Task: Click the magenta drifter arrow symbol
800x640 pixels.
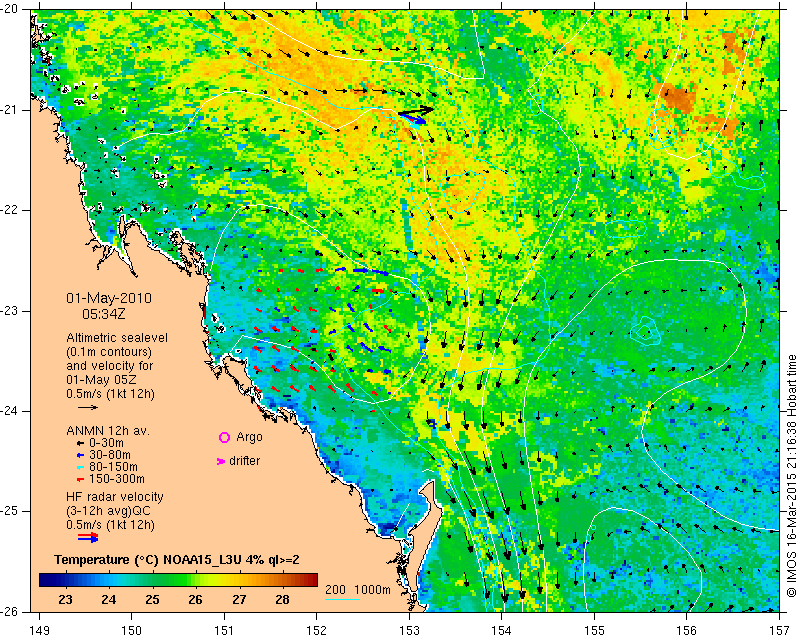Action: pos(221,461)
